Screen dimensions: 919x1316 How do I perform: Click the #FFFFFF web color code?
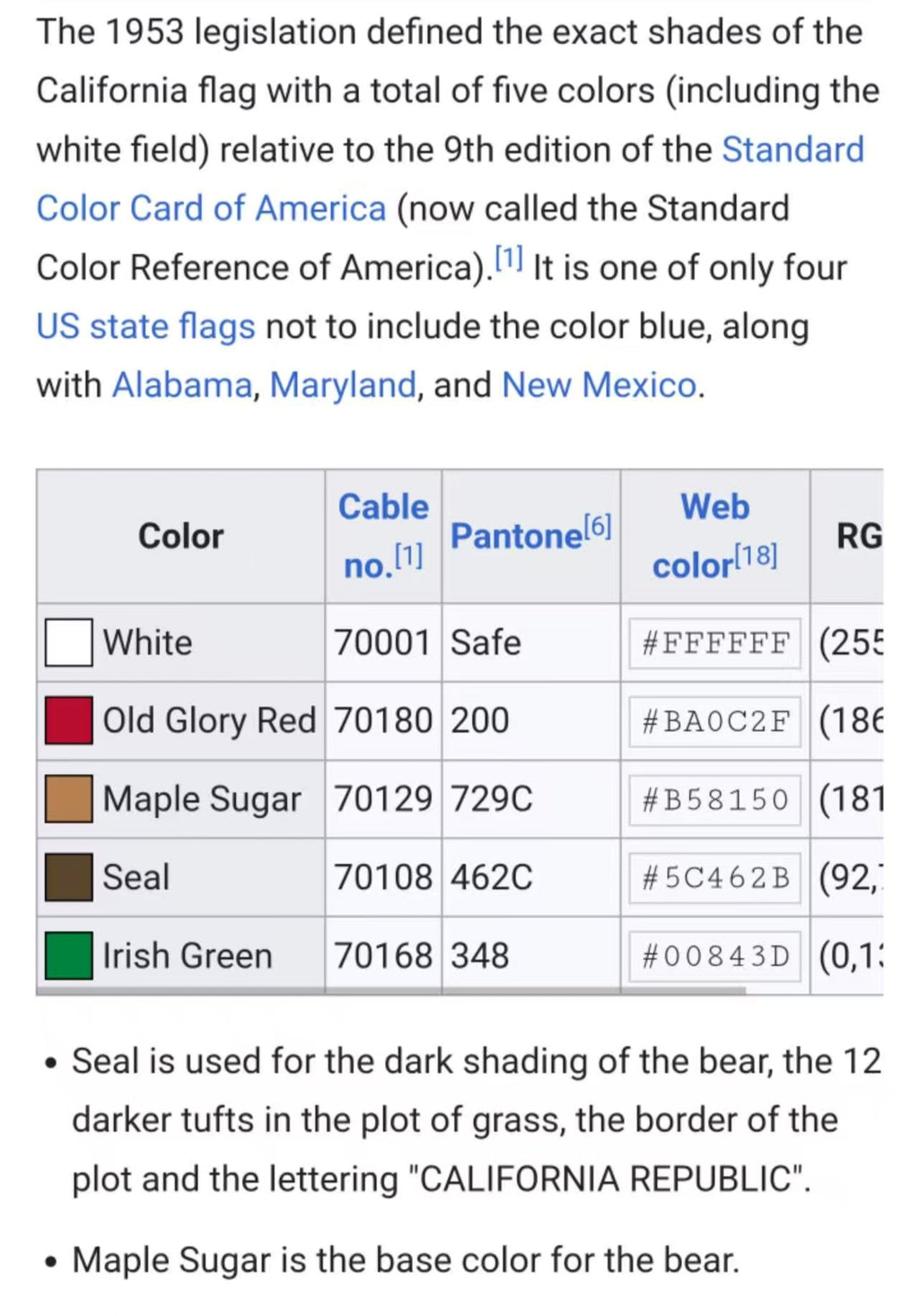[715, 643]
